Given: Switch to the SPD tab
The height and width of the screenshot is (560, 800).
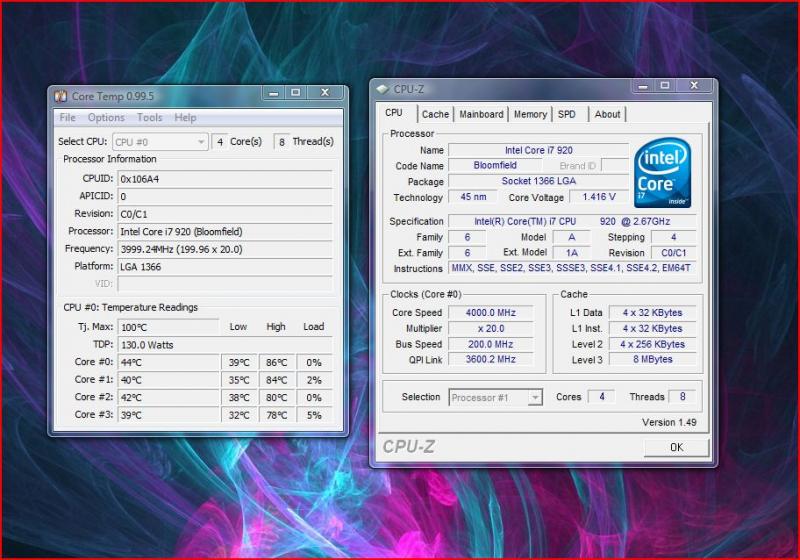Looking at the screenshot, I should 566,114.
